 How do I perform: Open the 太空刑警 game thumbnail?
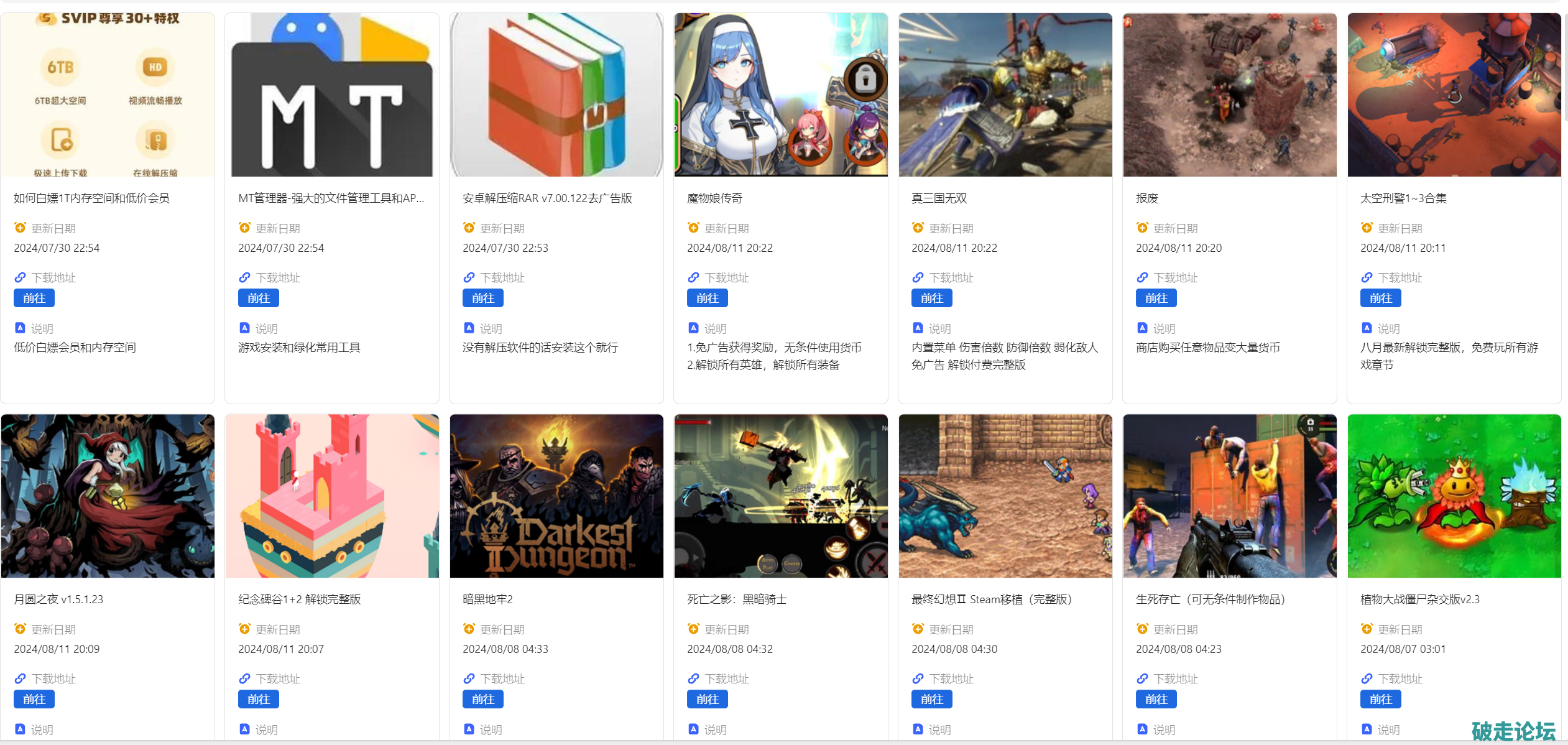click(1454, 95)
